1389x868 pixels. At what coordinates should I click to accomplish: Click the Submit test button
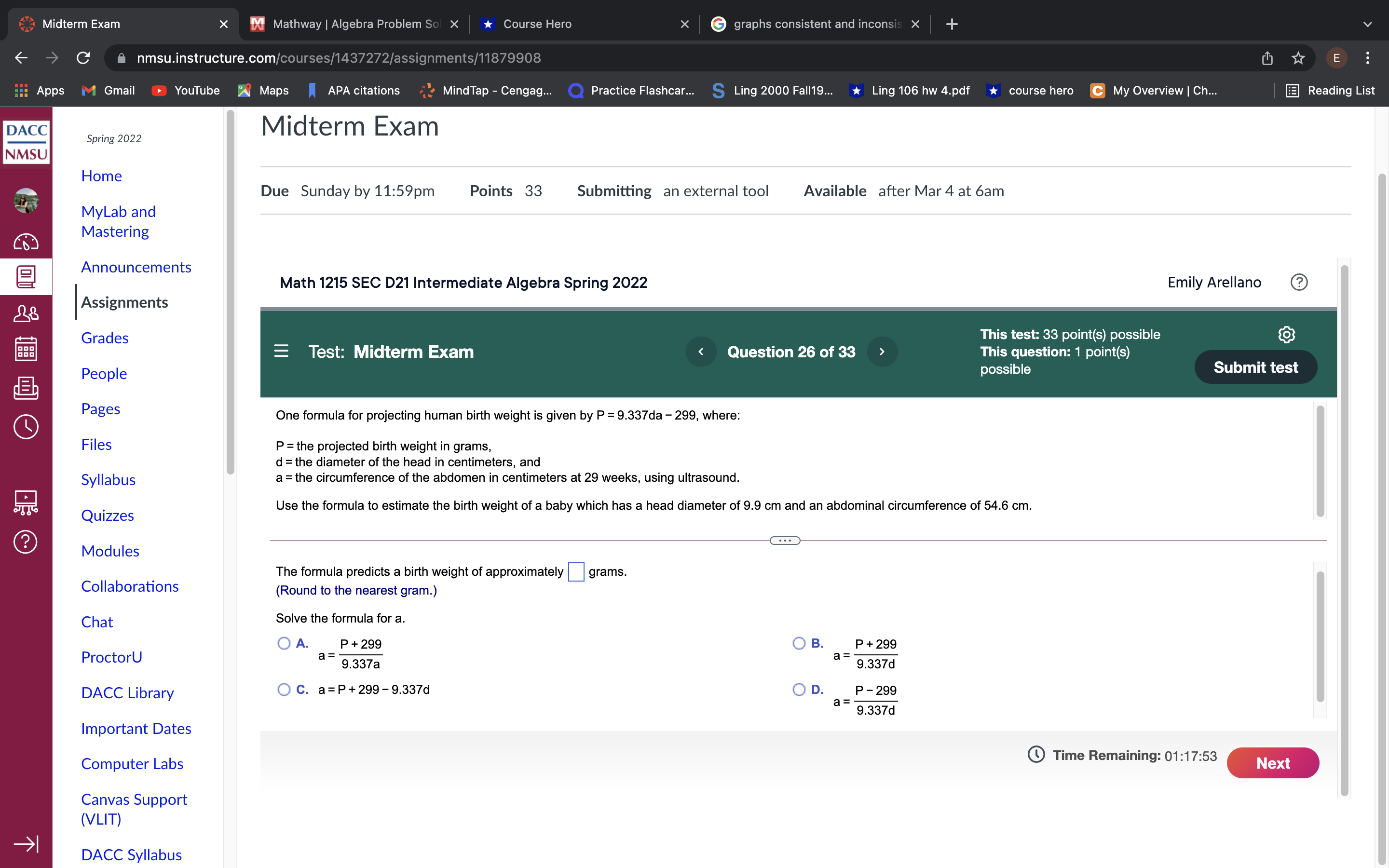pyautogui.click(x=1255, y=367)
